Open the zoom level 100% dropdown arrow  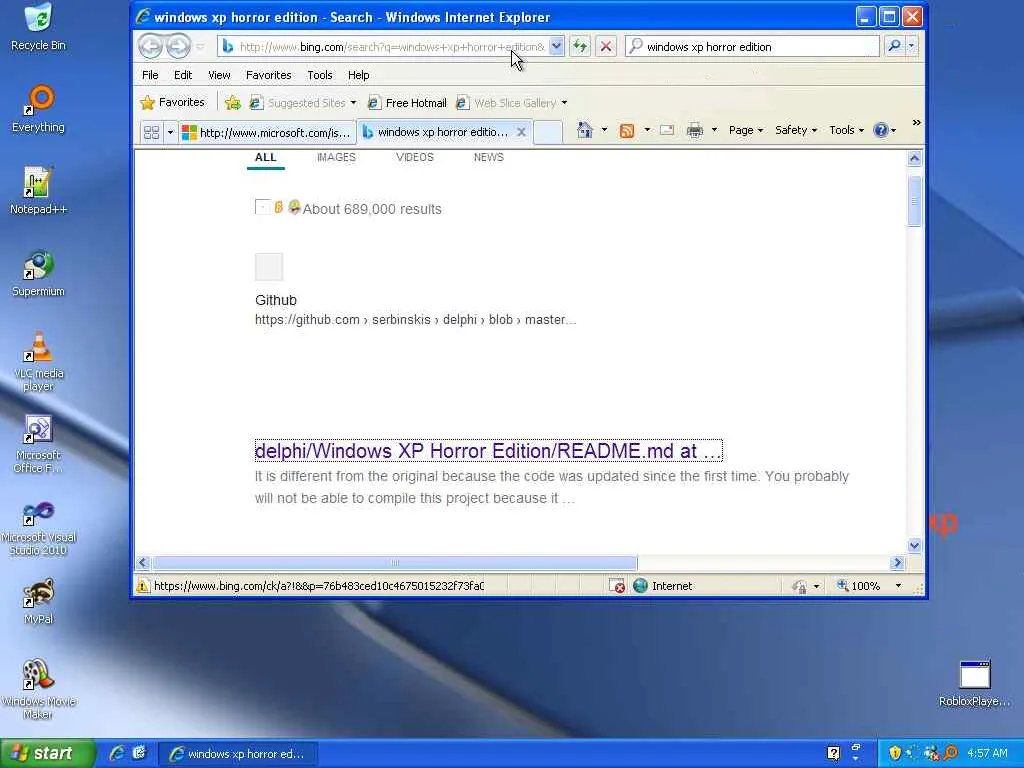click(x=898, y=586)
